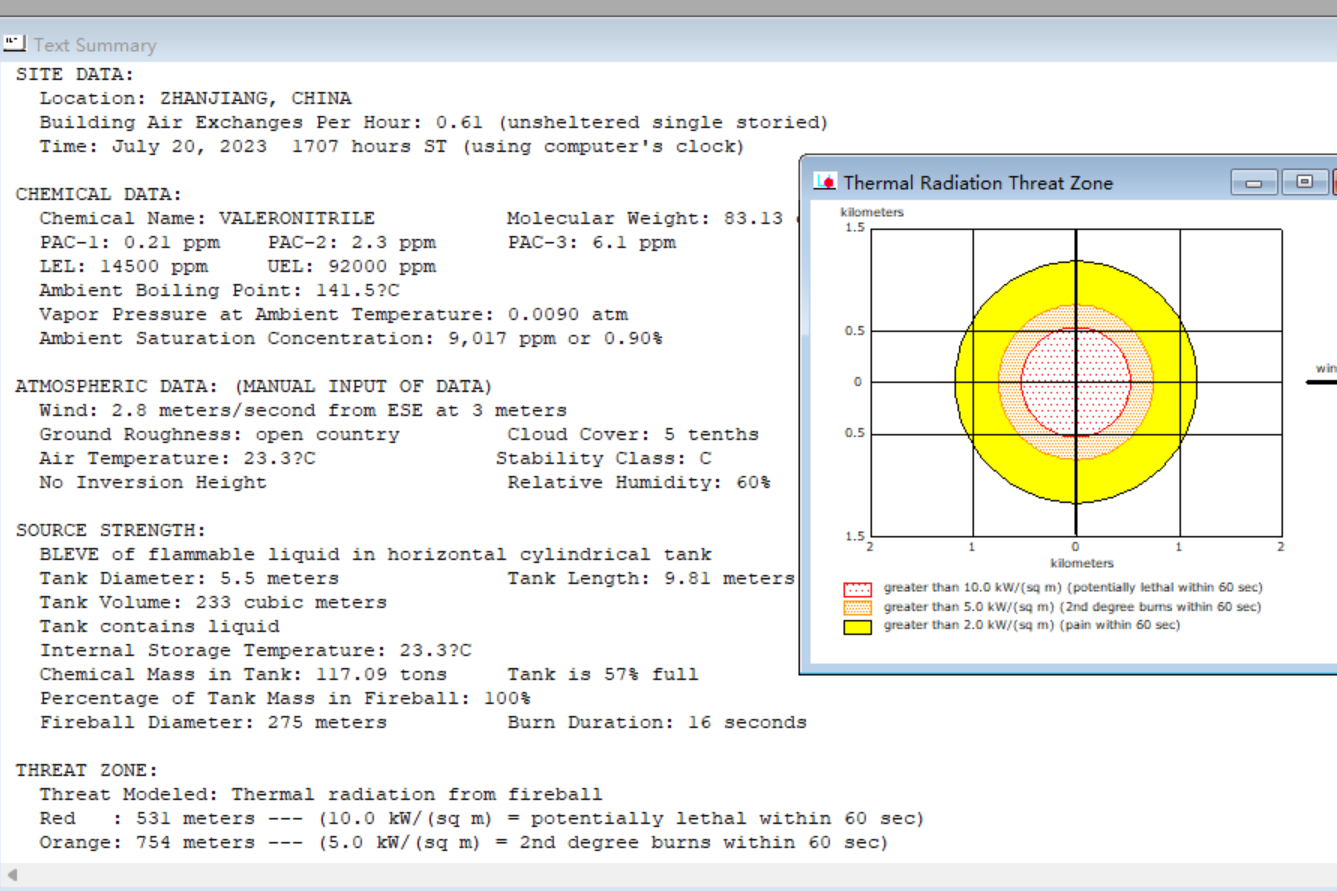Click the "PAC-3: 6.1 ppm" value
Image resolution: width=1337 pixels, height=891 pixels.
pos(592,242)
